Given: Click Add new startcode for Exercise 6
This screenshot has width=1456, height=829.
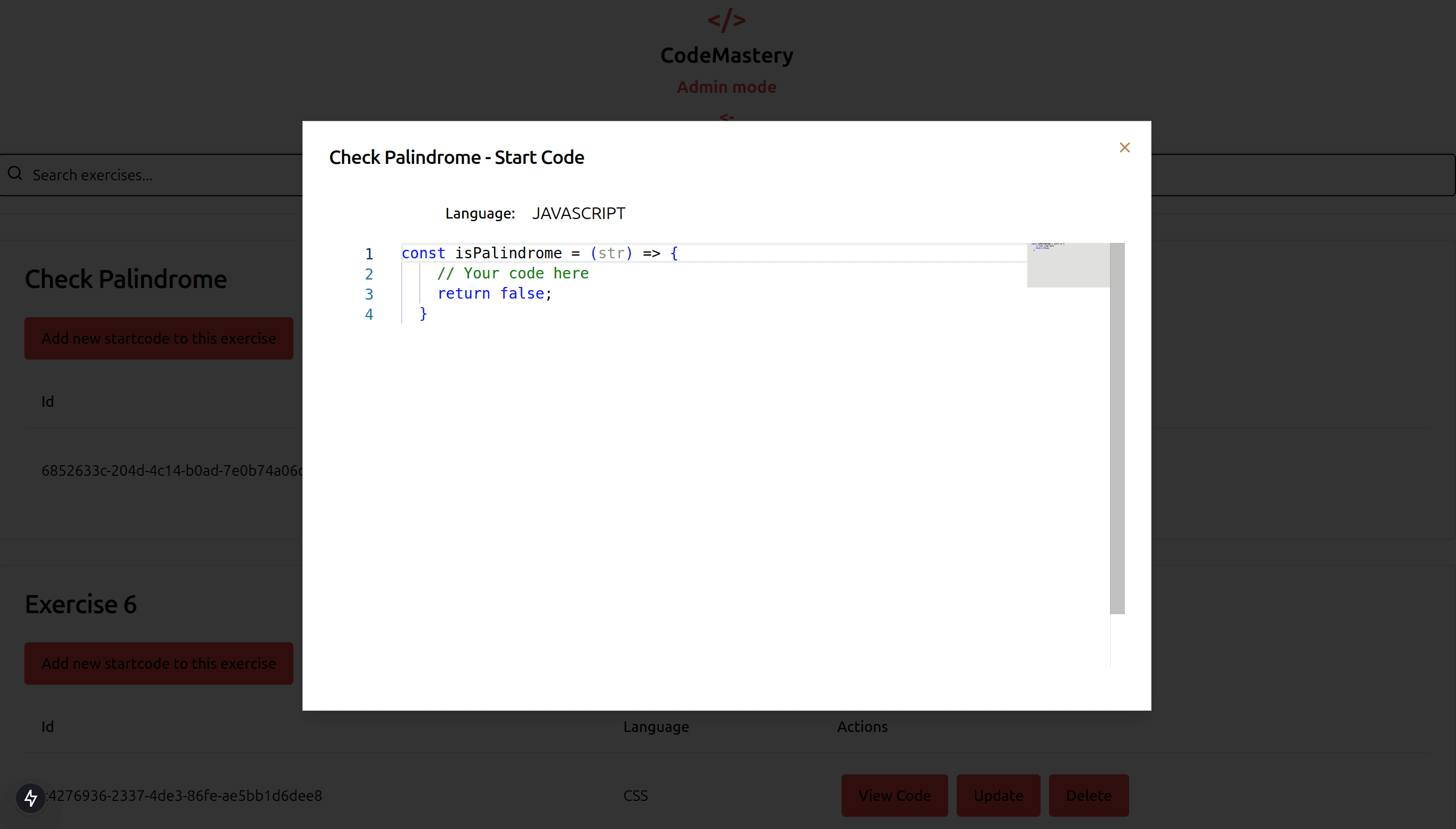Looking at the screenshot, I should tap(158, 663).
